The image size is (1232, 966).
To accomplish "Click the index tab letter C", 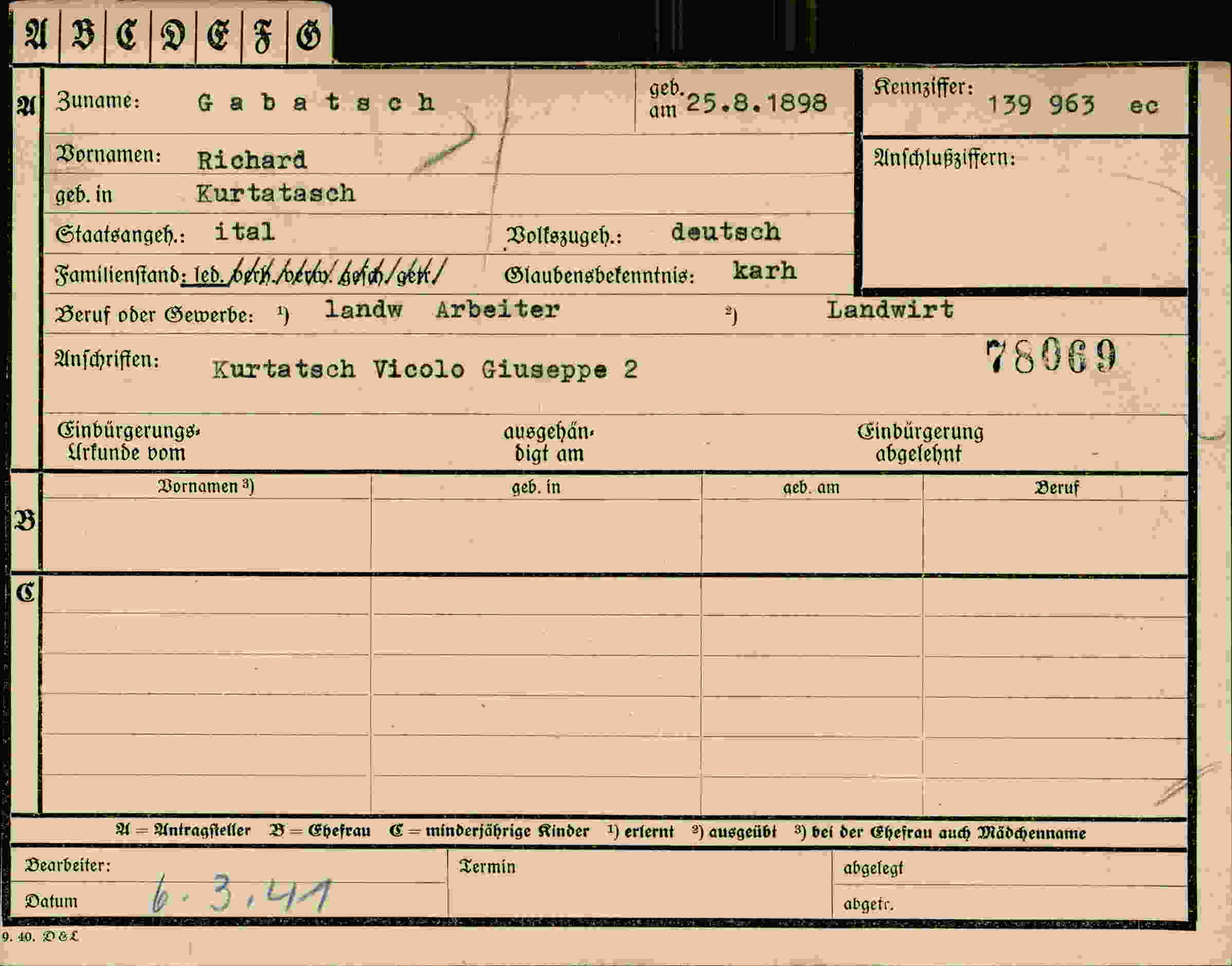I will 127,34.
